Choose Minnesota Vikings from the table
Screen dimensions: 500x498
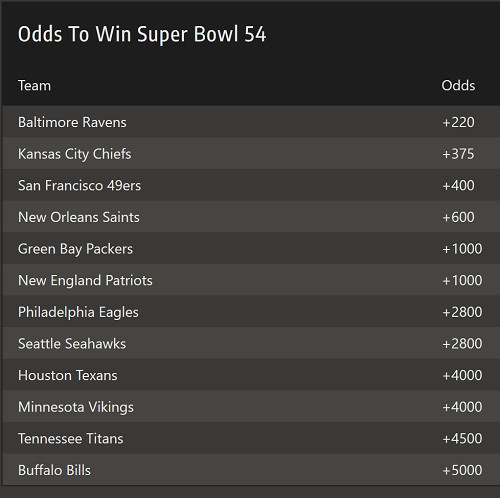(x=76, y=407)
